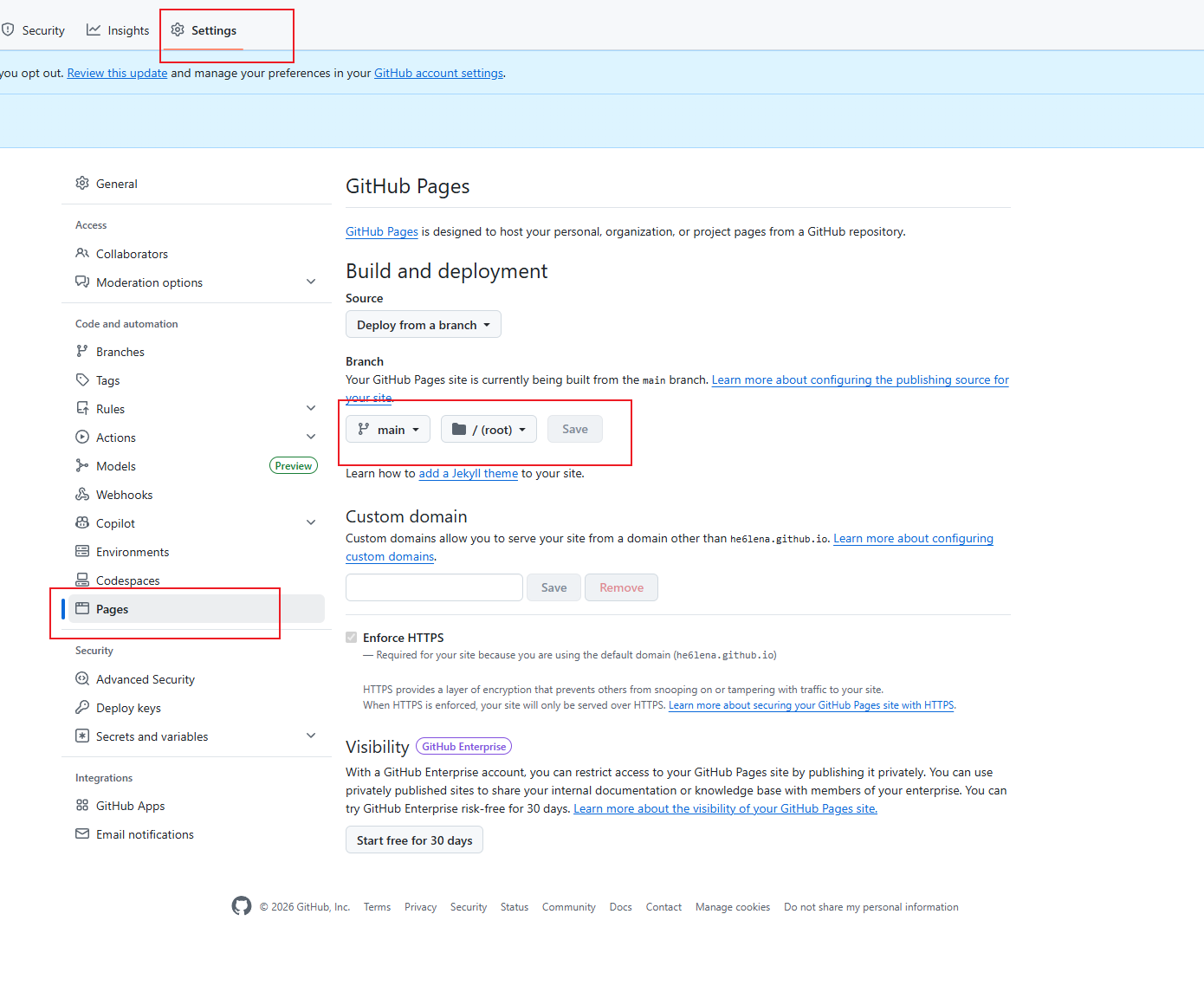1204x1005 pixels.
Task: Open the Deploy from a branch dropdown
Action: 424,325
